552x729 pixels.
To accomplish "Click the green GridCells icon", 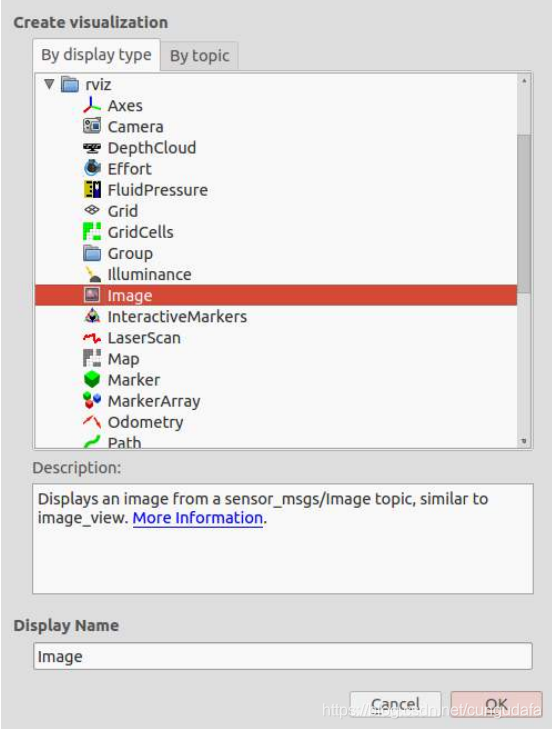I will (92, 232).
